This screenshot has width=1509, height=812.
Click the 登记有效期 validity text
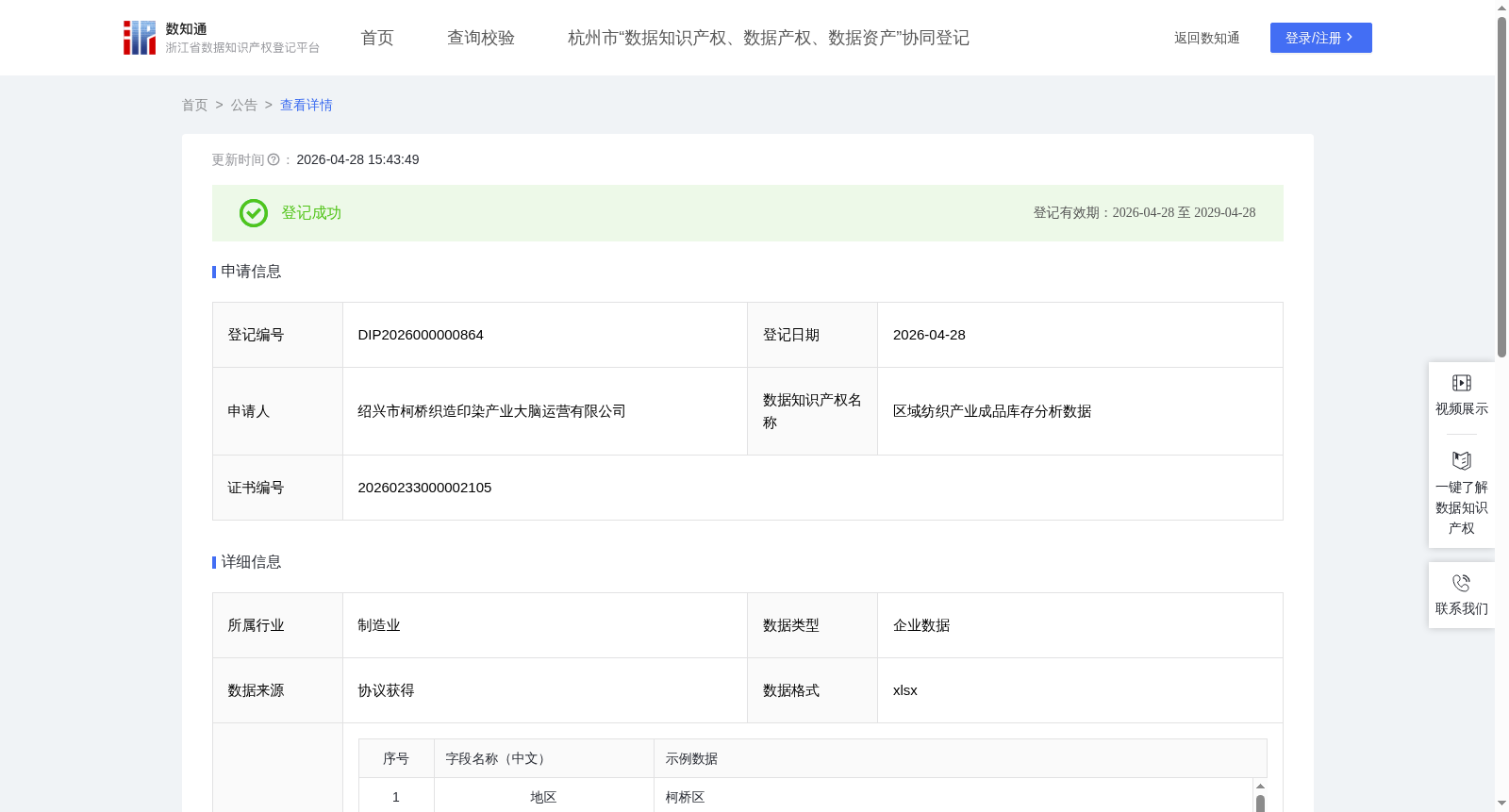coord(1144,213)
